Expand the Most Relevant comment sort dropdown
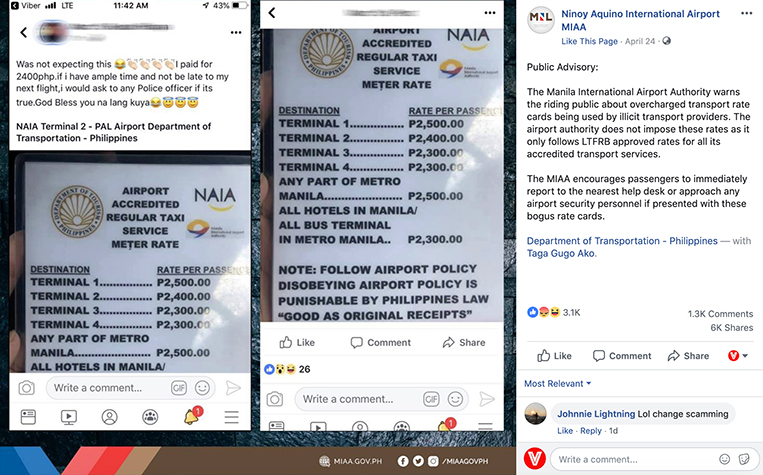 [558, 384]
